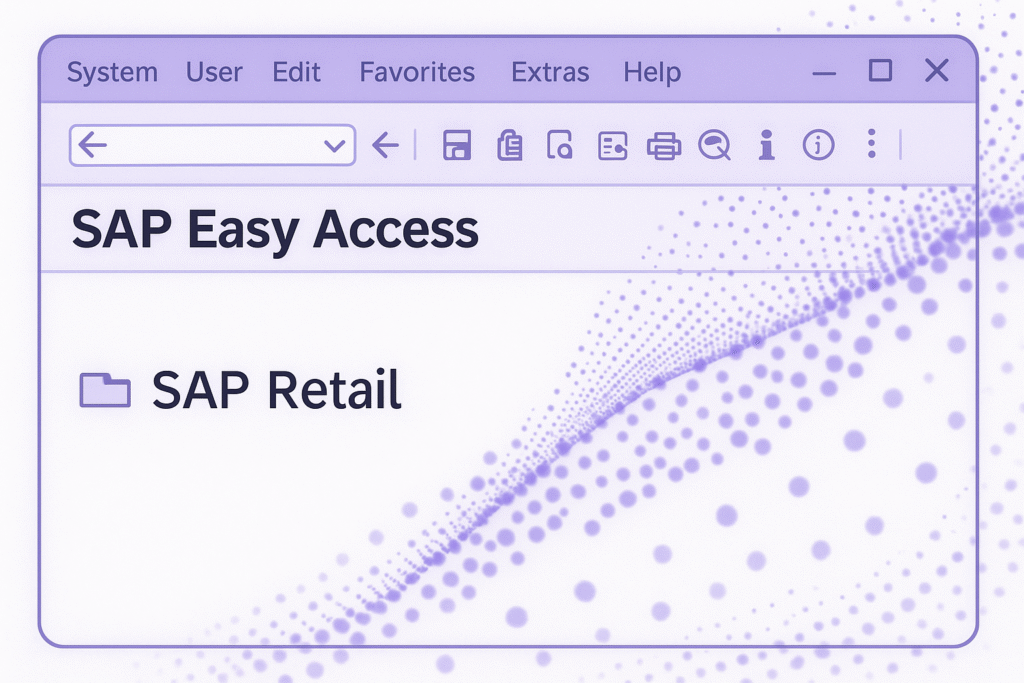
Task: Click the back arrow inside the command field
Action: point(91,145)
